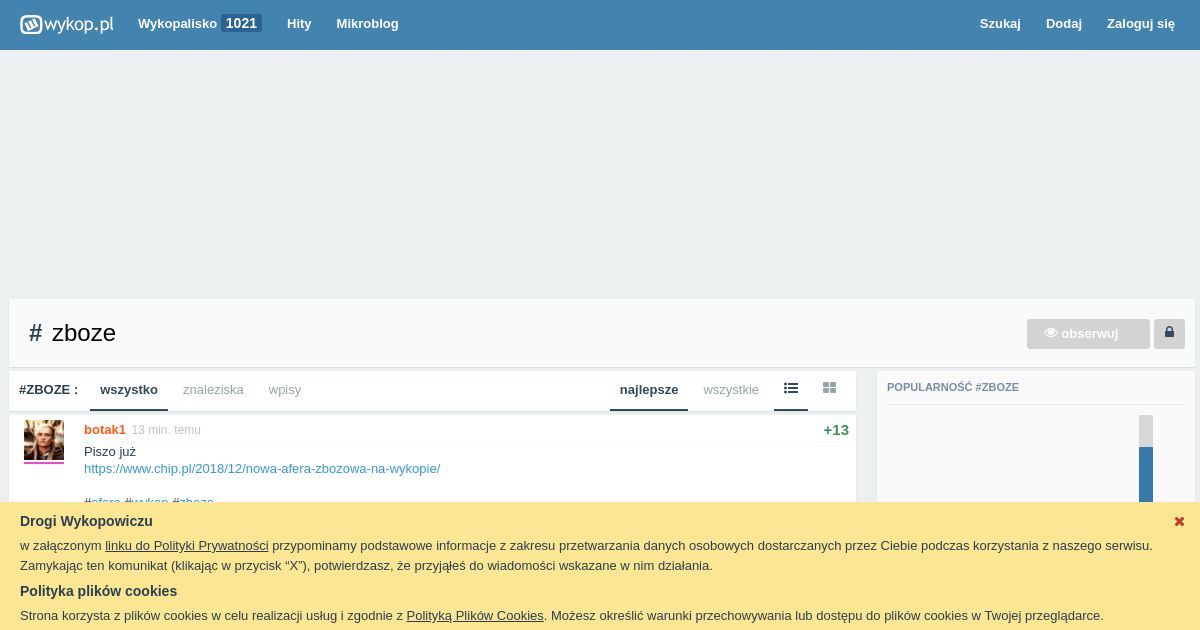This screenshot has height=630, width=1200.
Task: Select the znaleziska tab
Action: pos(213,390)
